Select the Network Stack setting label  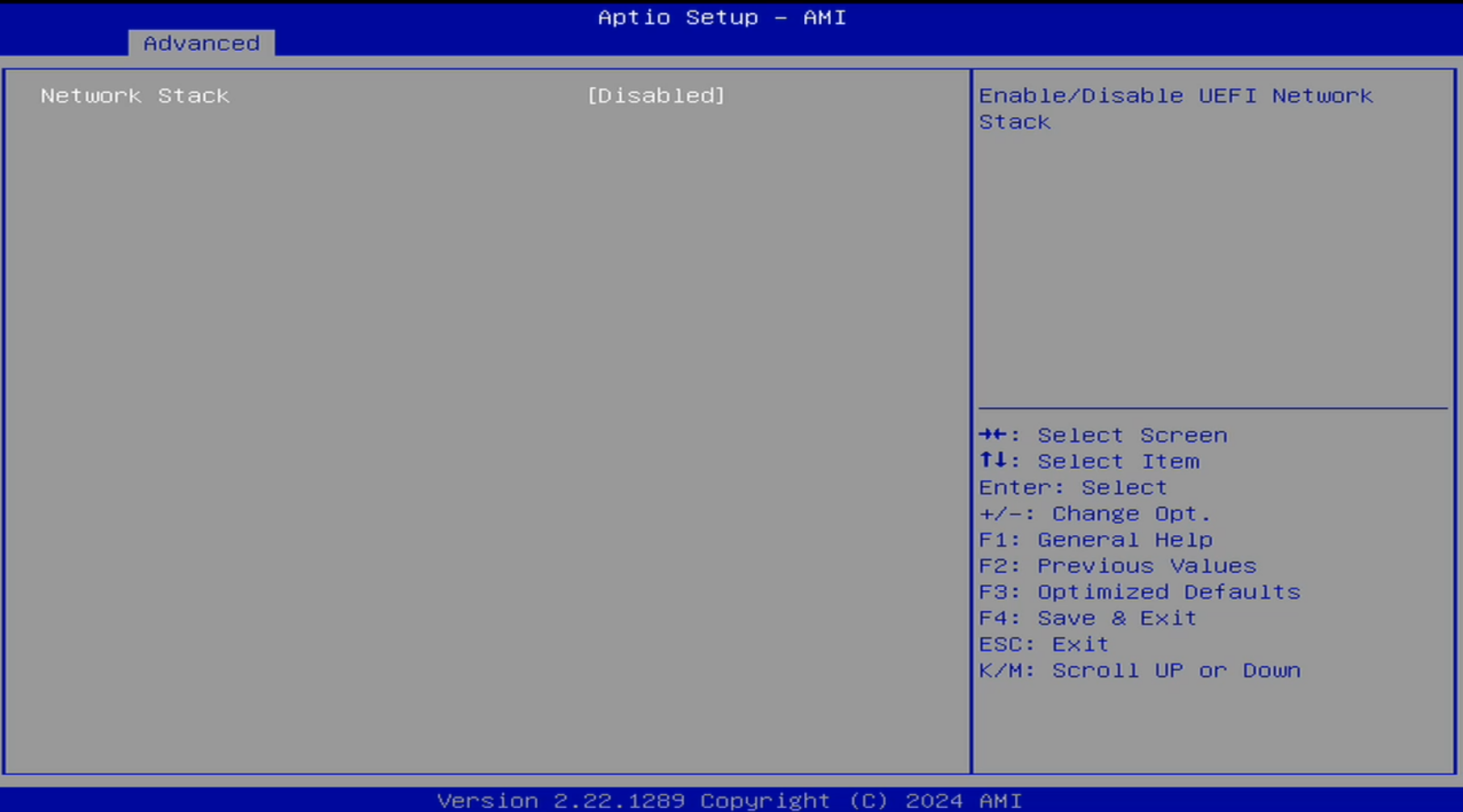tap(135, 96)
